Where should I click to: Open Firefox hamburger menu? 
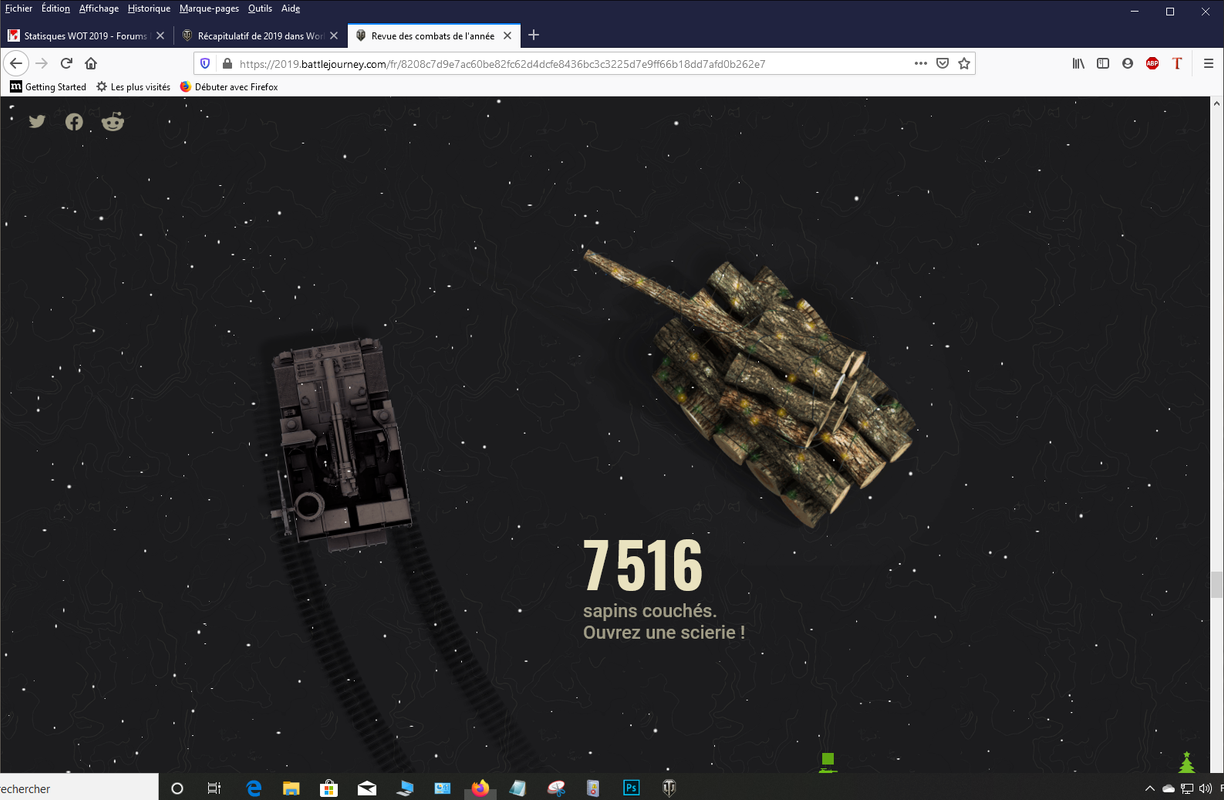coord(1209,63)
